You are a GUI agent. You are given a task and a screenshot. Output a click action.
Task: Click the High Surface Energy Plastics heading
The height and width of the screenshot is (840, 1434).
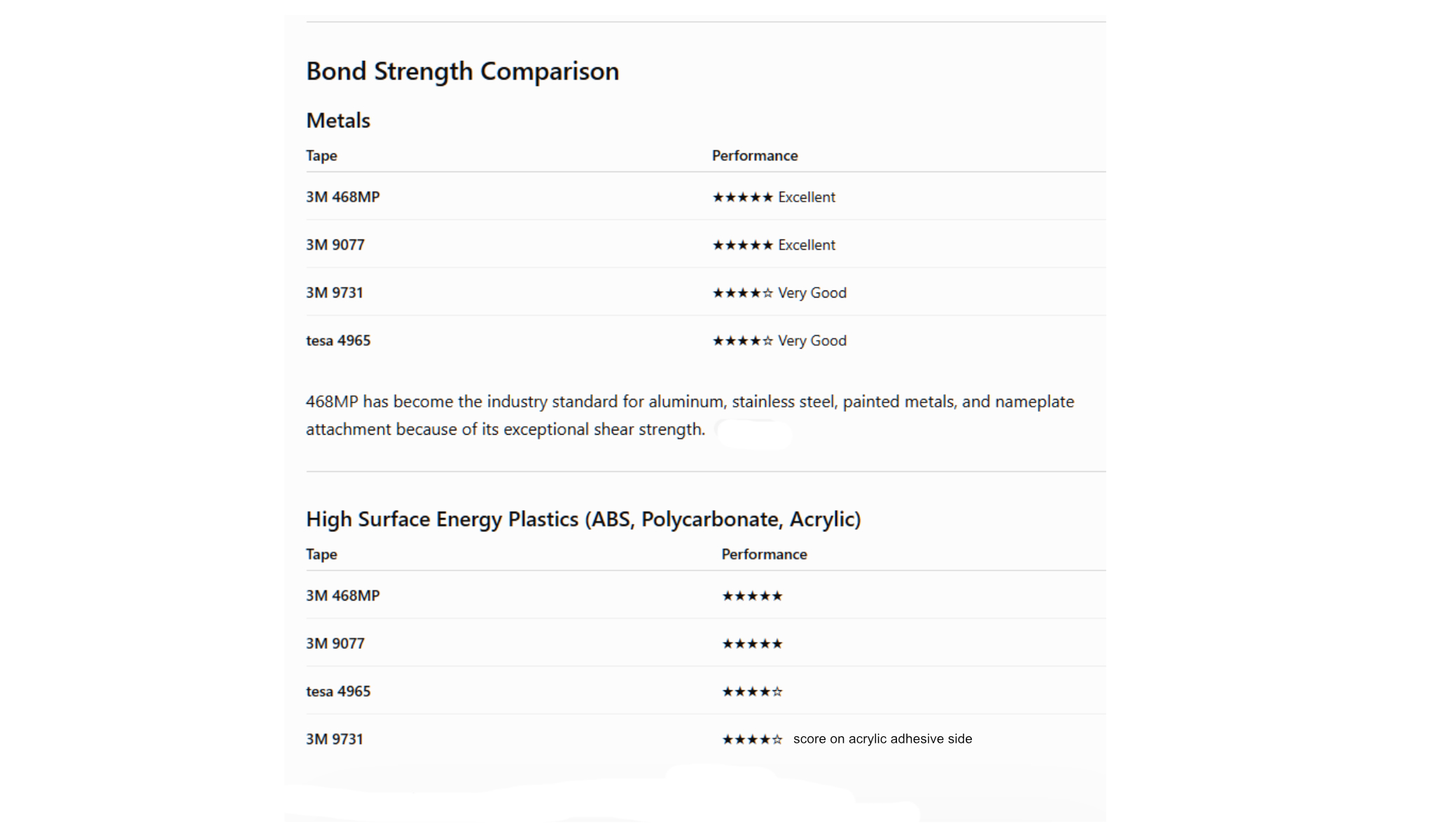[x=583, y=519]
